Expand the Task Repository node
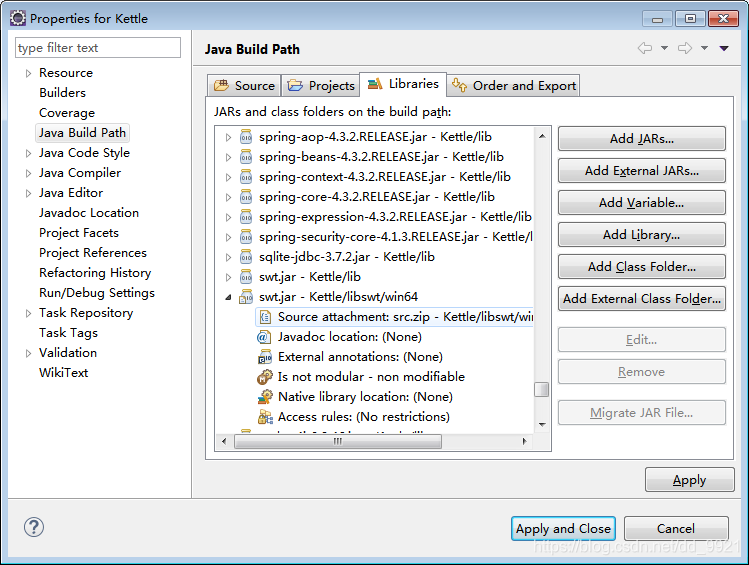The image size is (749, 565). click(28, 313)
